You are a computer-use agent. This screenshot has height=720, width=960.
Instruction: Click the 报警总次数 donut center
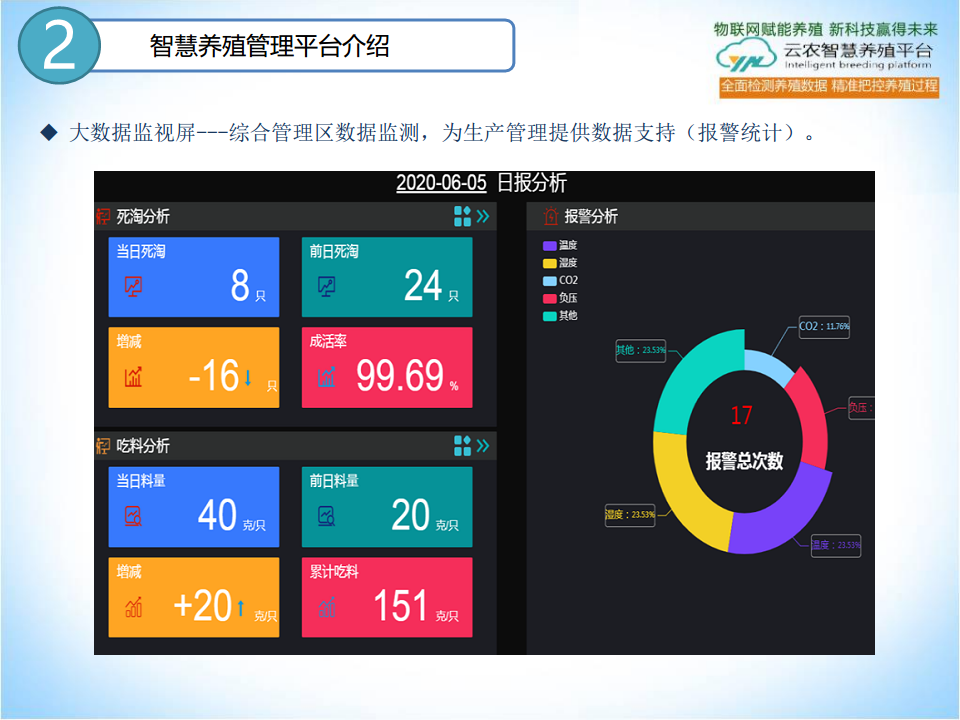743,445
